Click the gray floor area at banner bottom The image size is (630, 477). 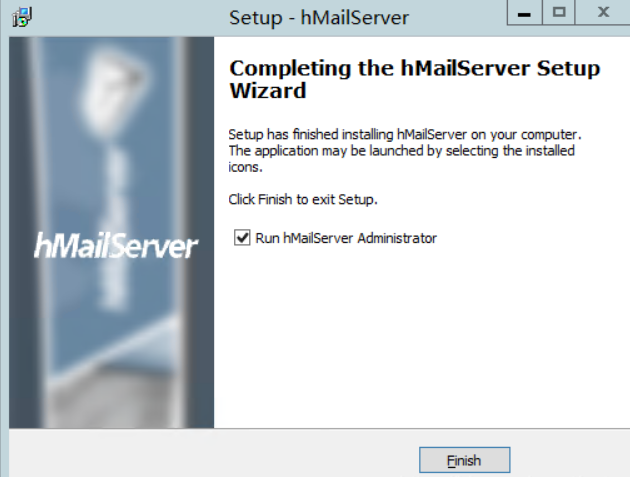(x=112, y=402)
